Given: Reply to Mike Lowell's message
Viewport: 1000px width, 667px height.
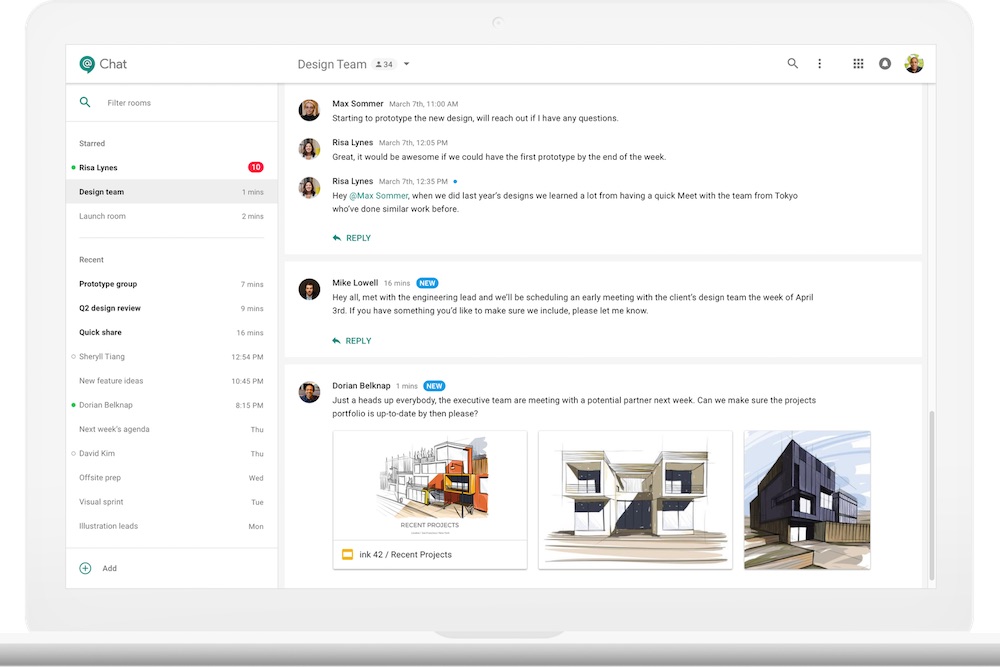Looking at the screenshot, I should [x=352, y=341].
